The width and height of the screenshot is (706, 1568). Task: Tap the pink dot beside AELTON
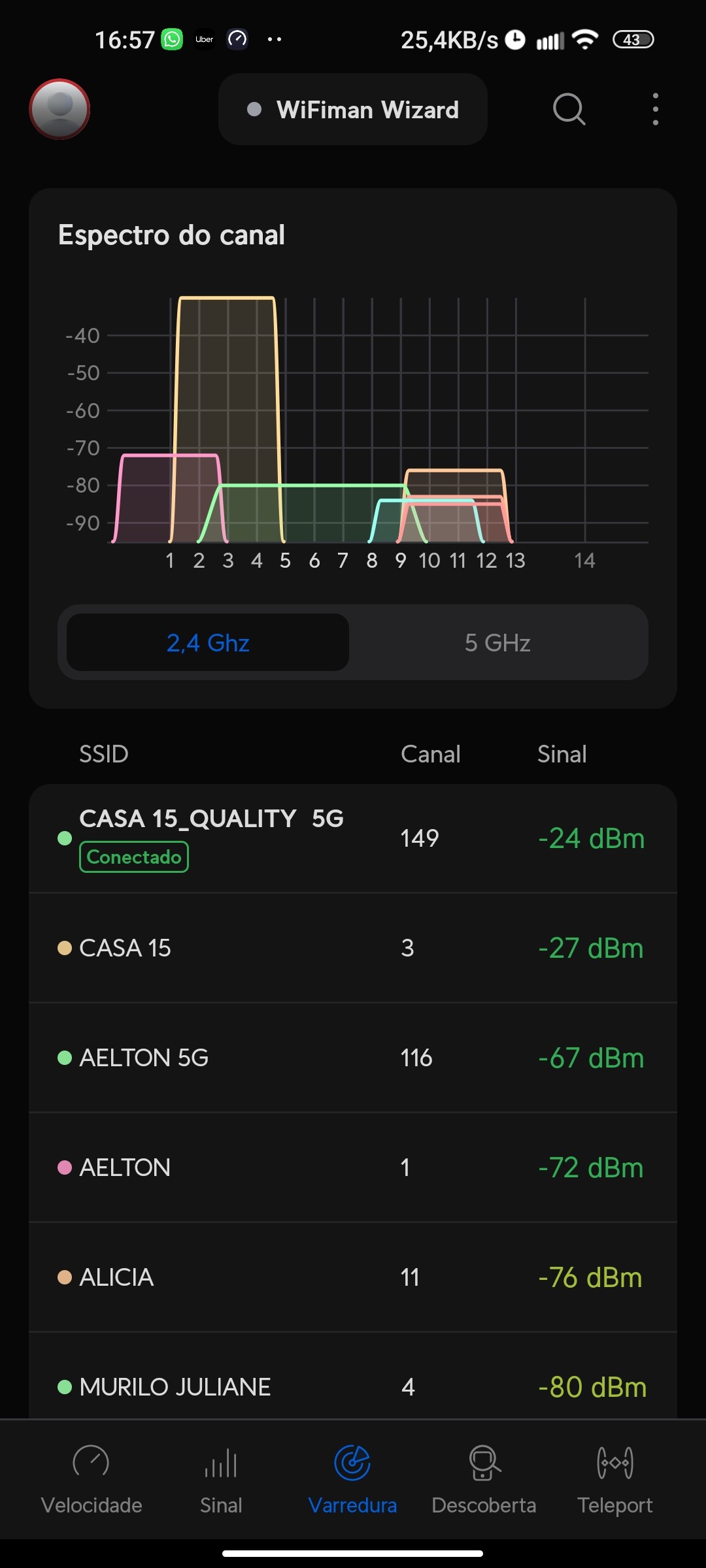coord(65,1168)
